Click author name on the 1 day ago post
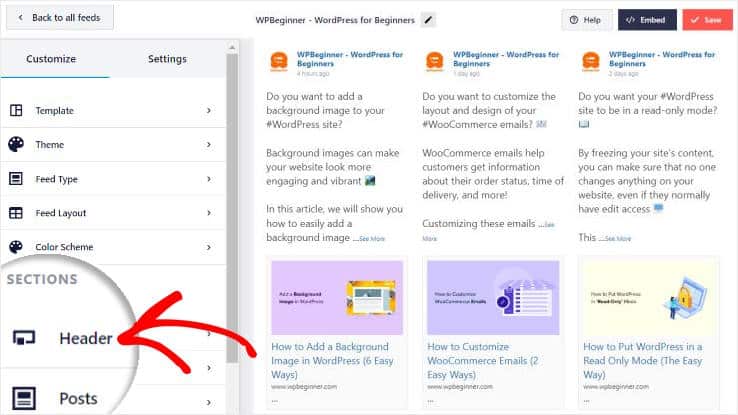This screenshot has width=738, height=415. pos(506,59)
